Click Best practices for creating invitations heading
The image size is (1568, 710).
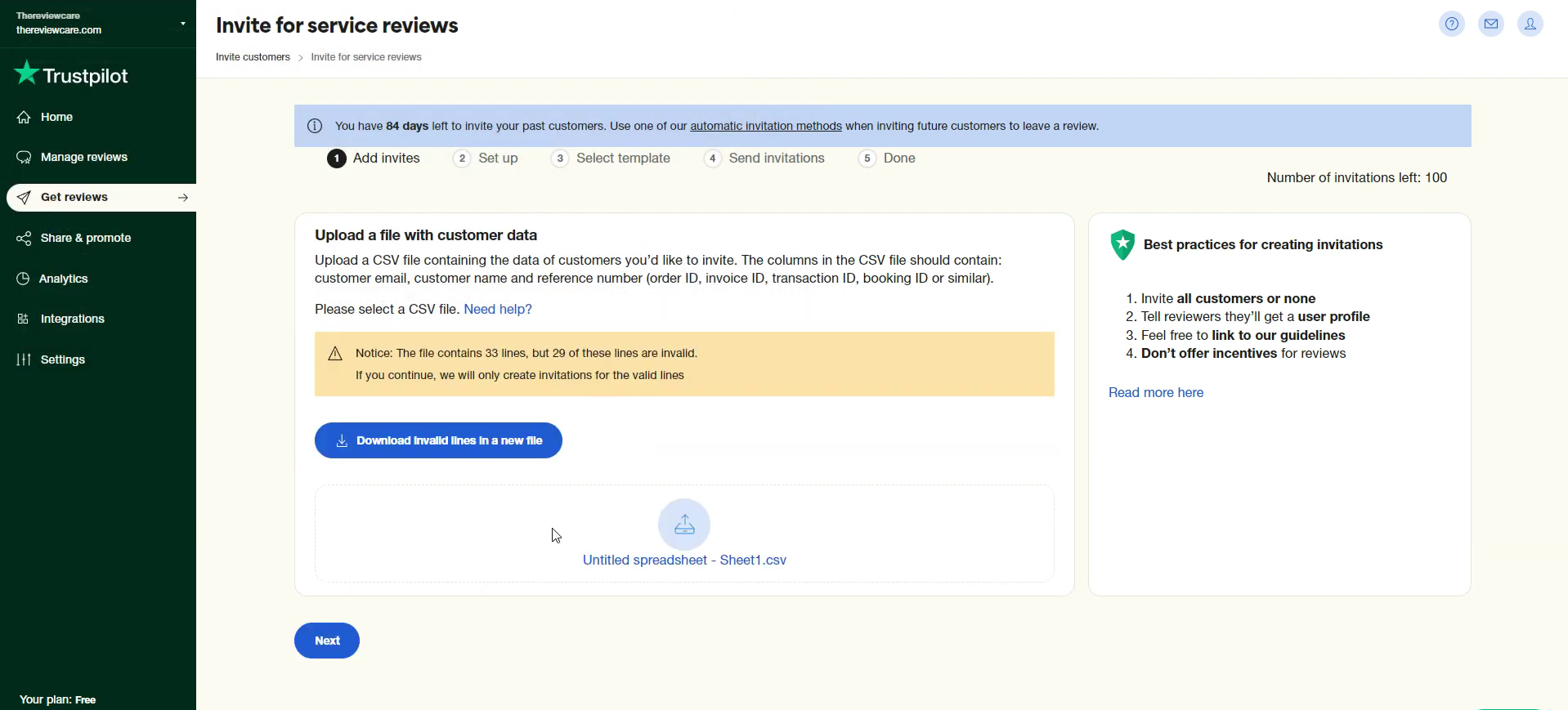tap(1263, 244)
